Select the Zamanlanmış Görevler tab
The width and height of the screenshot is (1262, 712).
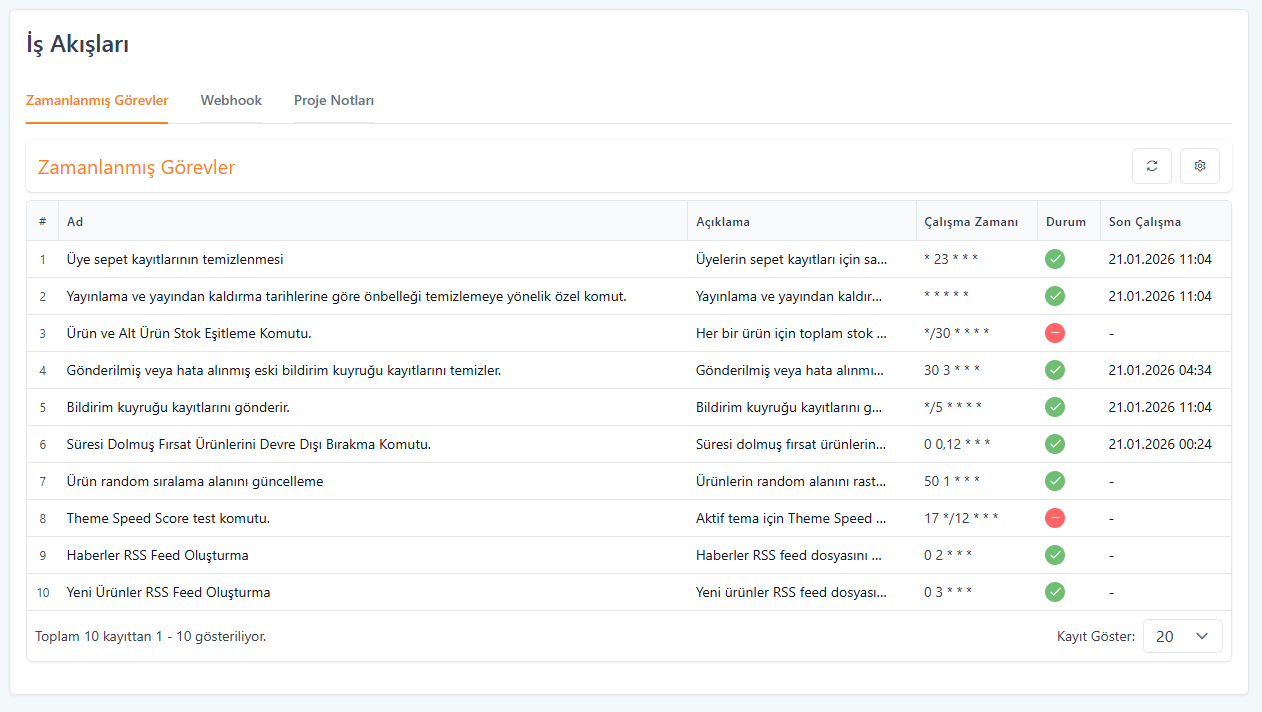97,101
